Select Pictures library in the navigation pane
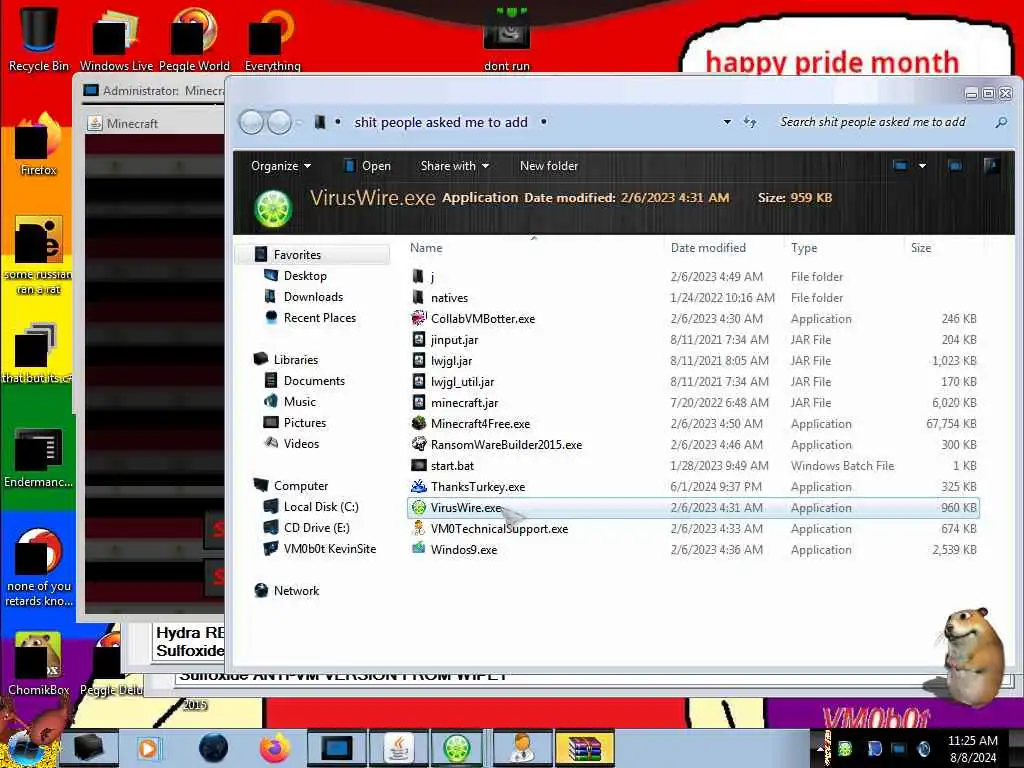 pyautogui.click(x=304, y=423)
